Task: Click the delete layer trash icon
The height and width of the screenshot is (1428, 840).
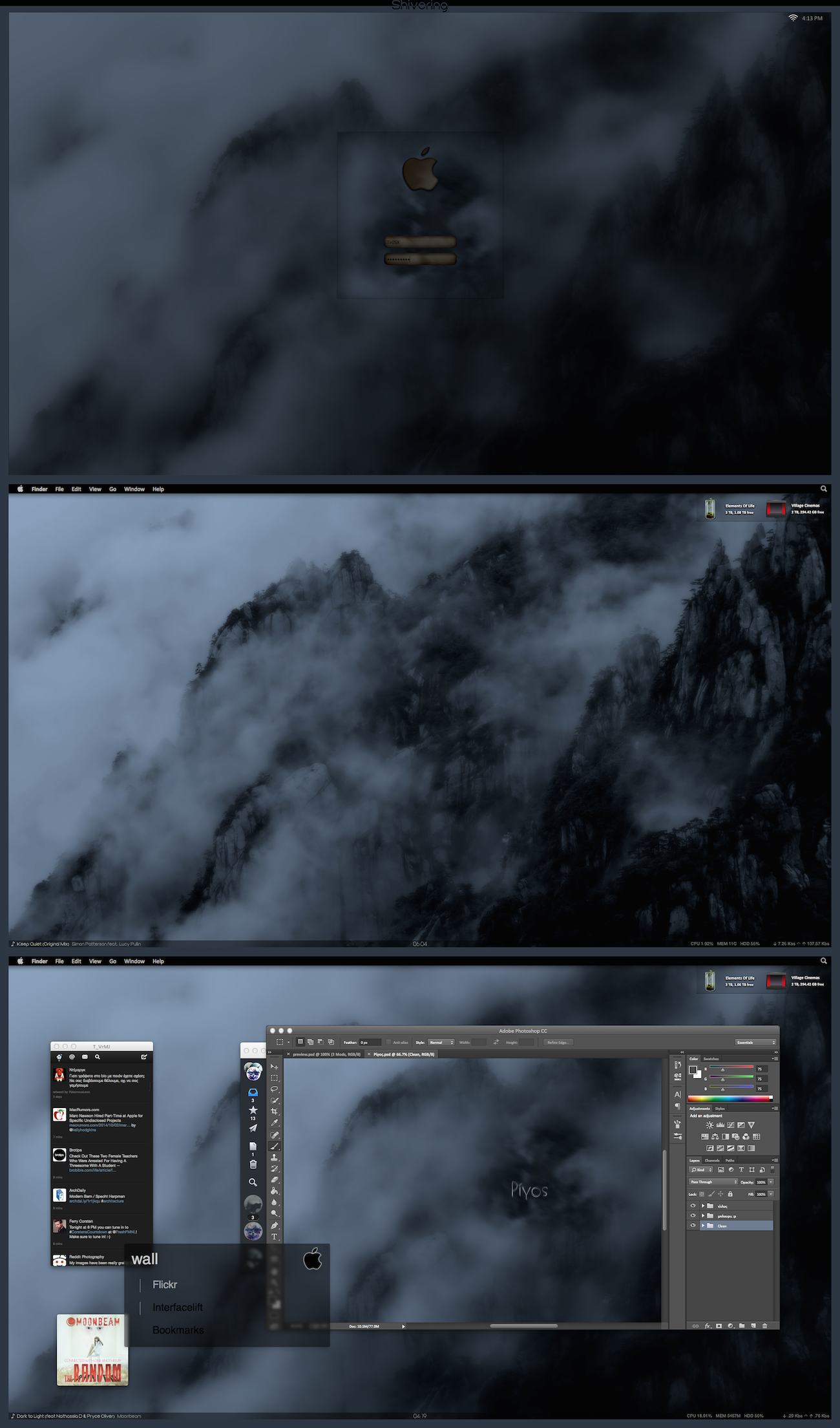Action: (x=765, y=1326)
